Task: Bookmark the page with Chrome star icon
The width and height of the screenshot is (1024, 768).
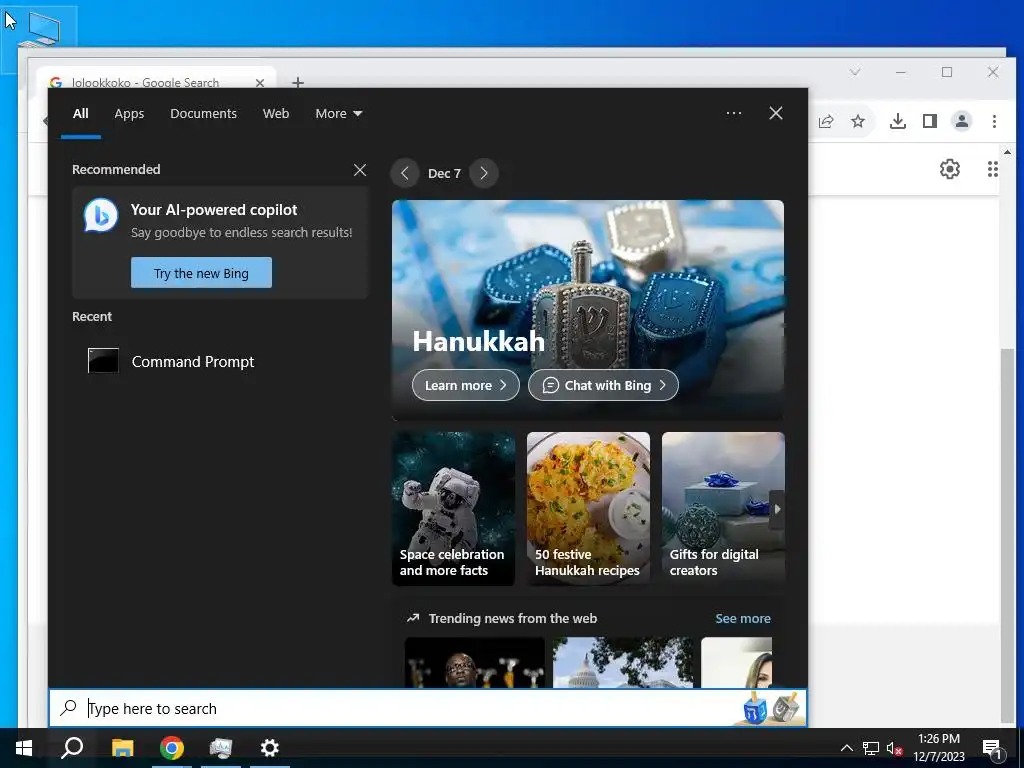Action: (858, 121)
